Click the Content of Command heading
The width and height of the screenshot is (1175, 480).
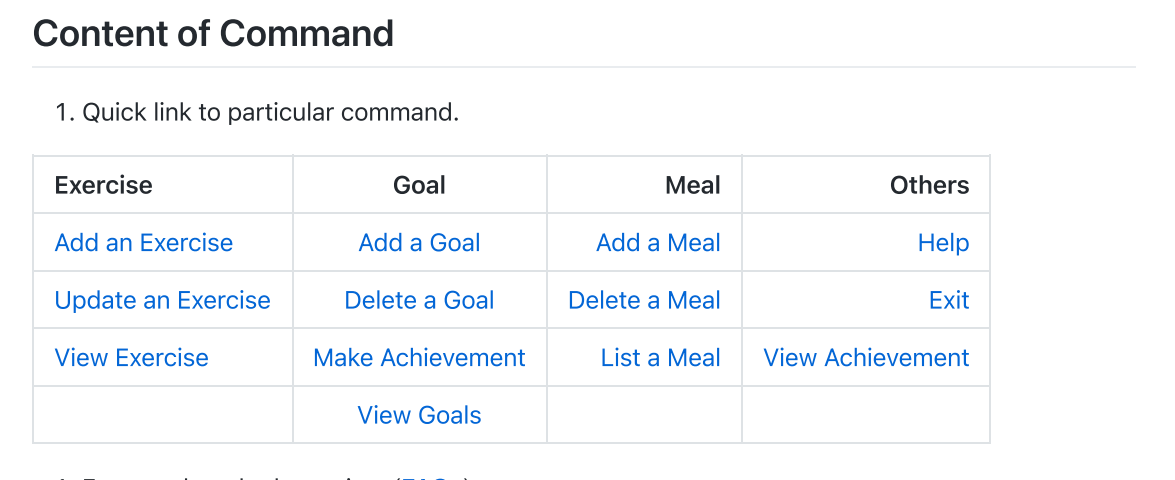point(214,33)
